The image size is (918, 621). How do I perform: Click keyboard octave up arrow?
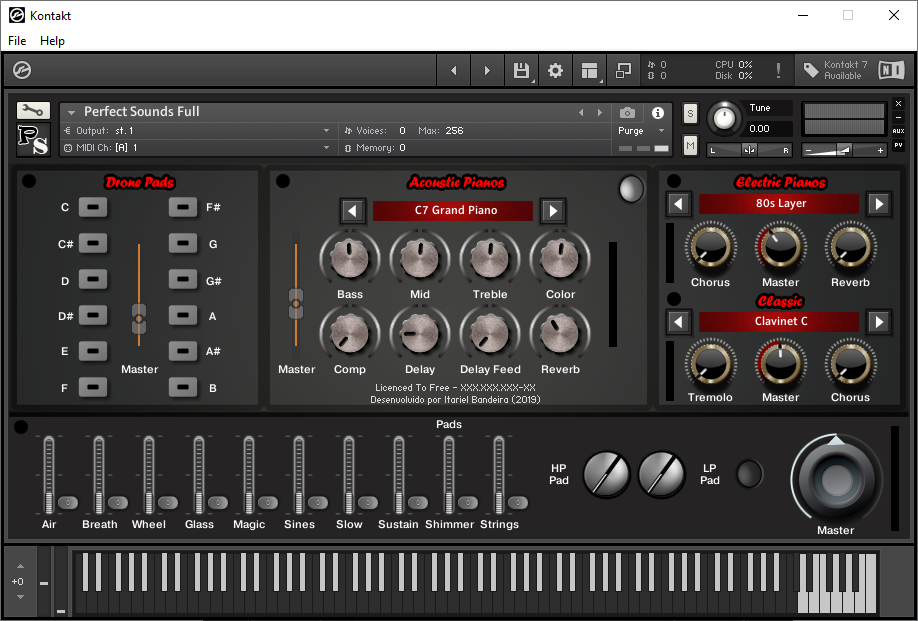coord(20,567)
